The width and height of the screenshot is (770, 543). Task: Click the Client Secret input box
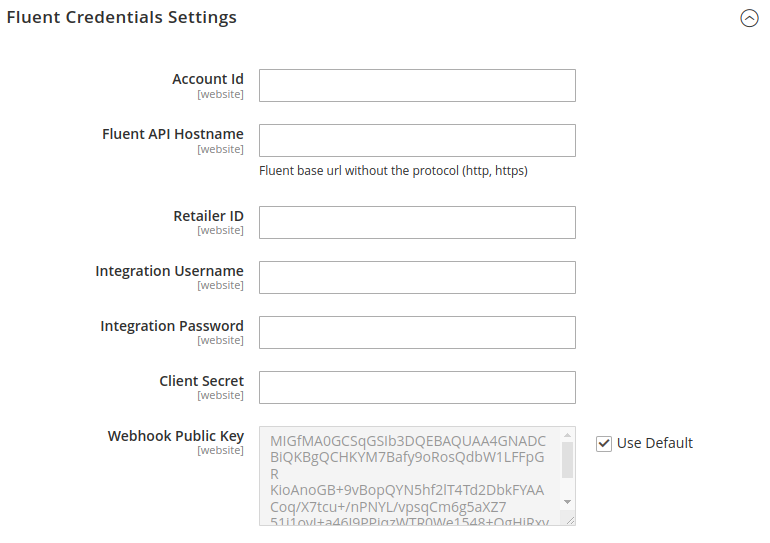[x=417, y=388]
